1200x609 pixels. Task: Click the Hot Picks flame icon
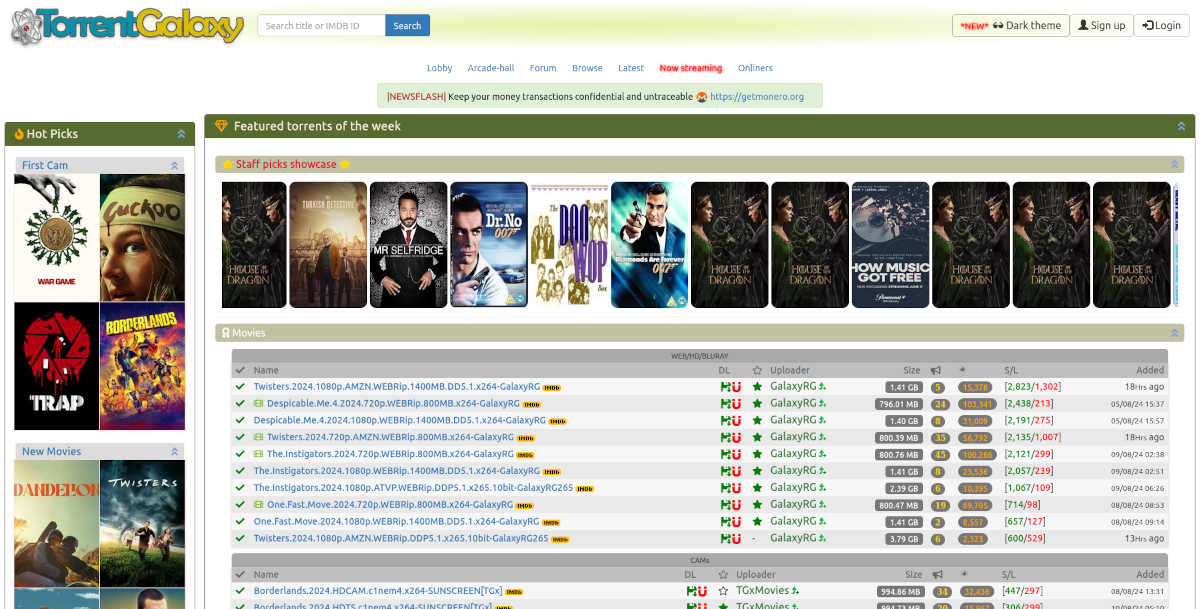pos(19,134)
